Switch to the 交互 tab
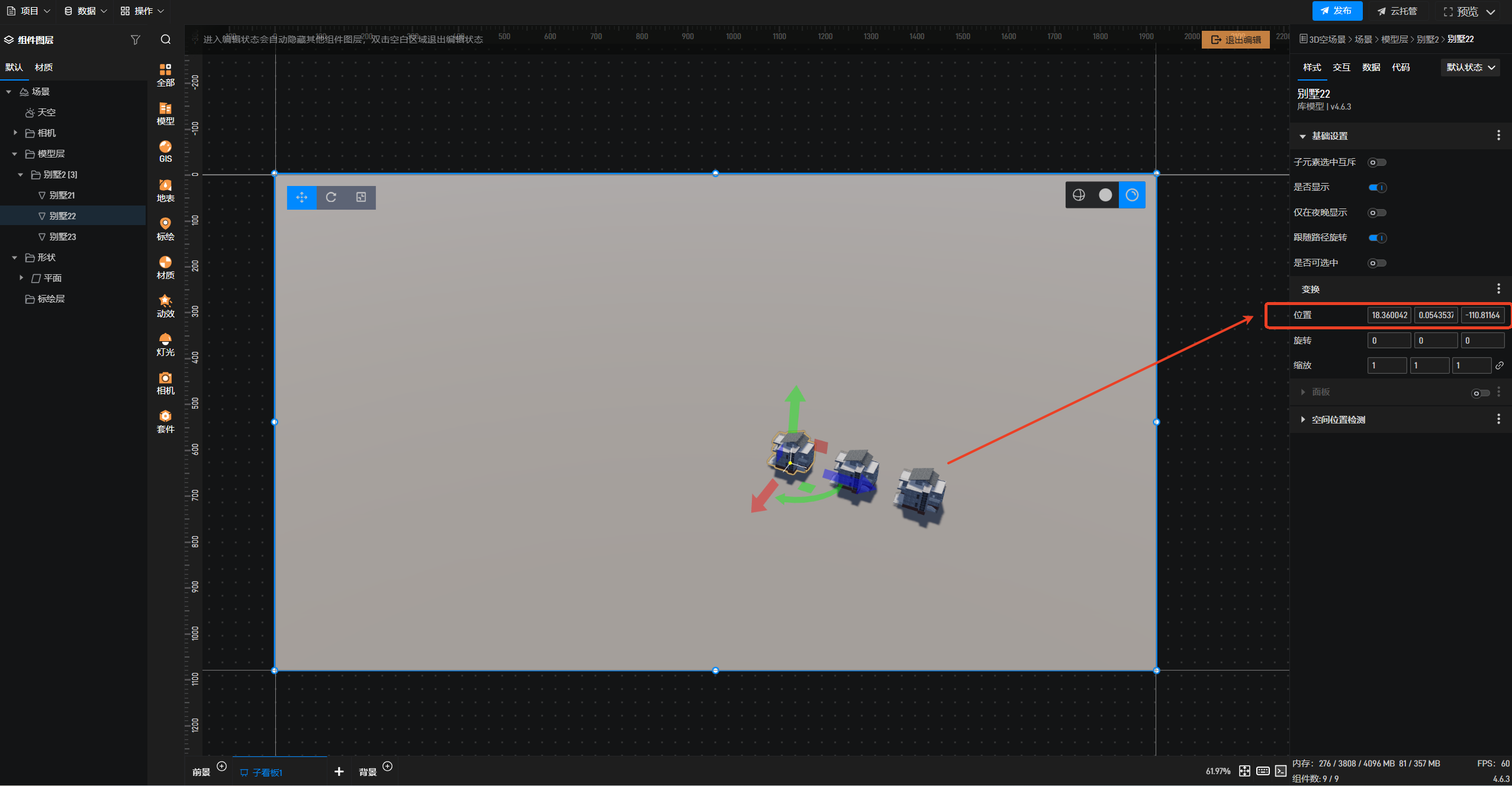The height and width of the screenshot is (786, 1512). (1341, 68)
